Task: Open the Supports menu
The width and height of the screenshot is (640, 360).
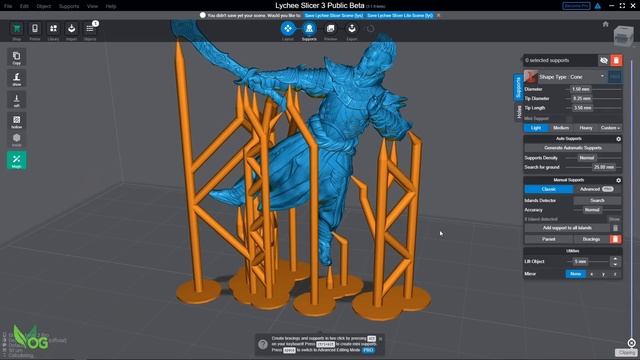Action: (69, 6)
